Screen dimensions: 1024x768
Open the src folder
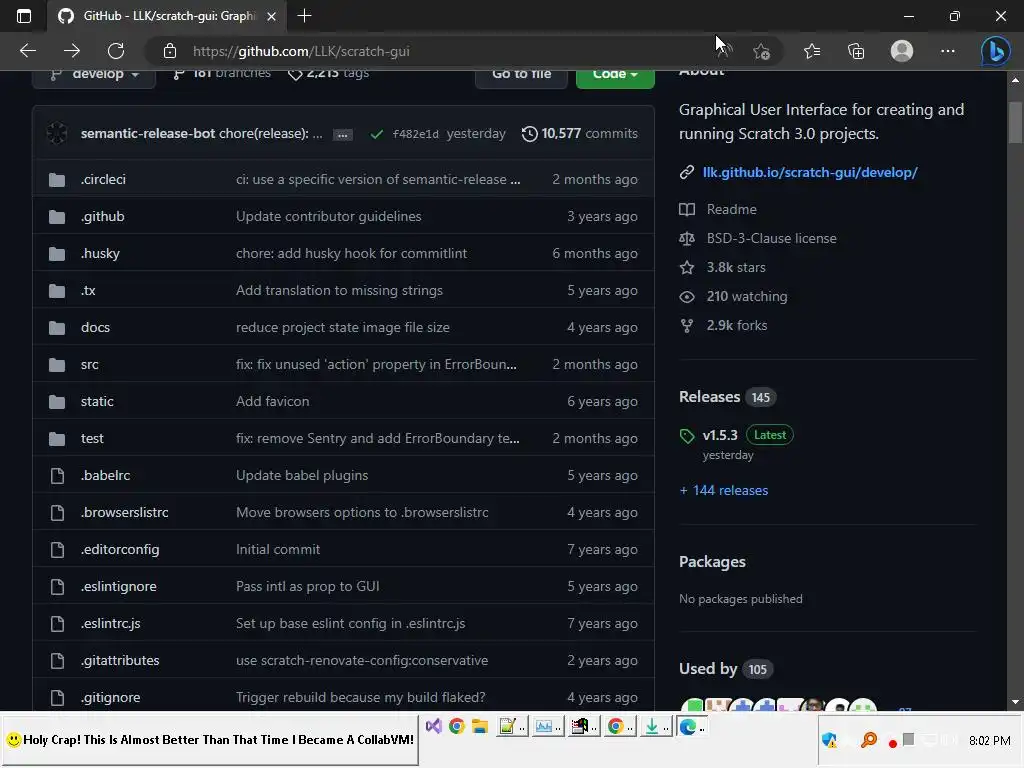(89, 364)
